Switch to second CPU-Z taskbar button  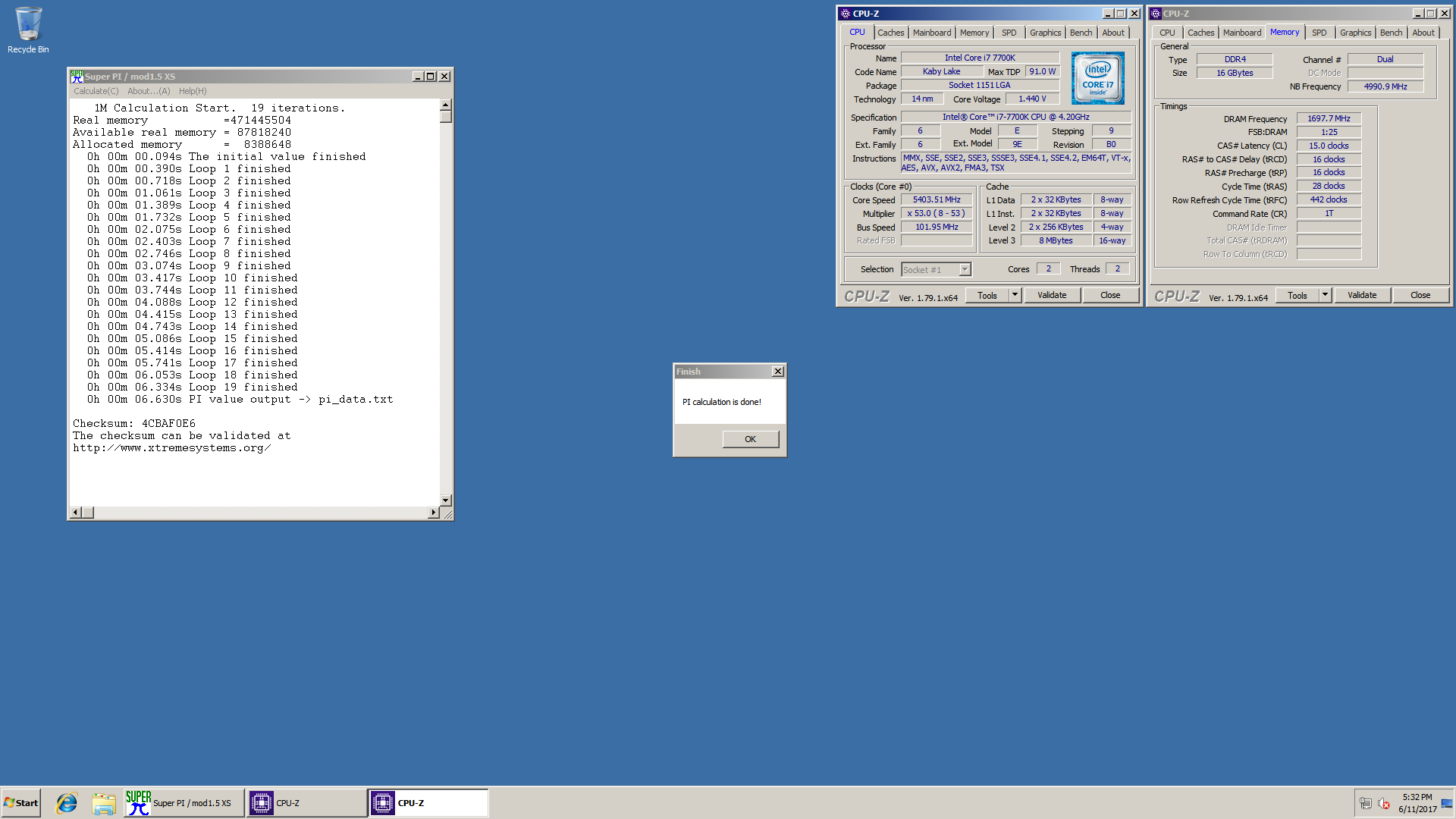[x=428, y=803]
